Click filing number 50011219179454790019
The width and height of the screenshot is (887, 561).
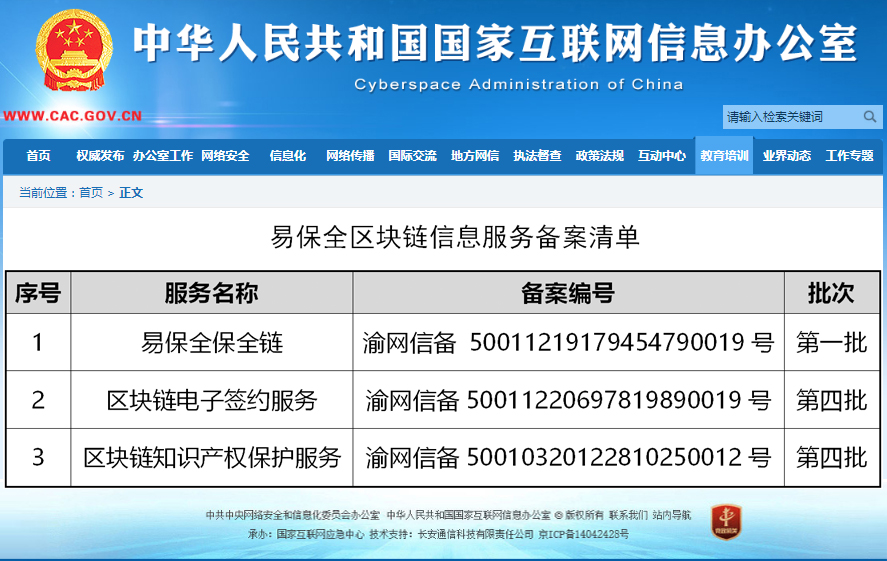click(x=607, y=342)
